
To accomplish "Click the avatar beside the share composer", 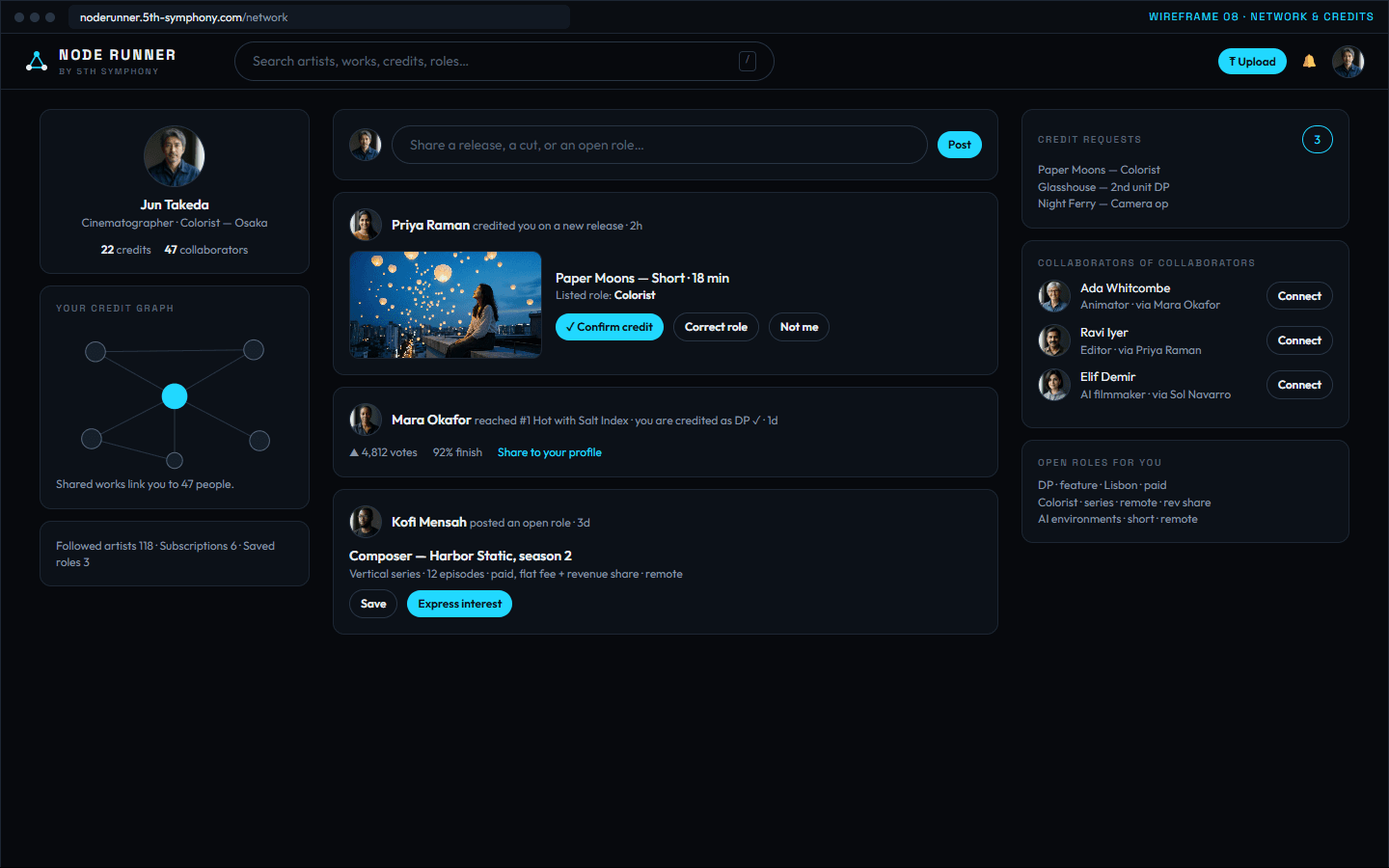I will [x=366, y=145].
